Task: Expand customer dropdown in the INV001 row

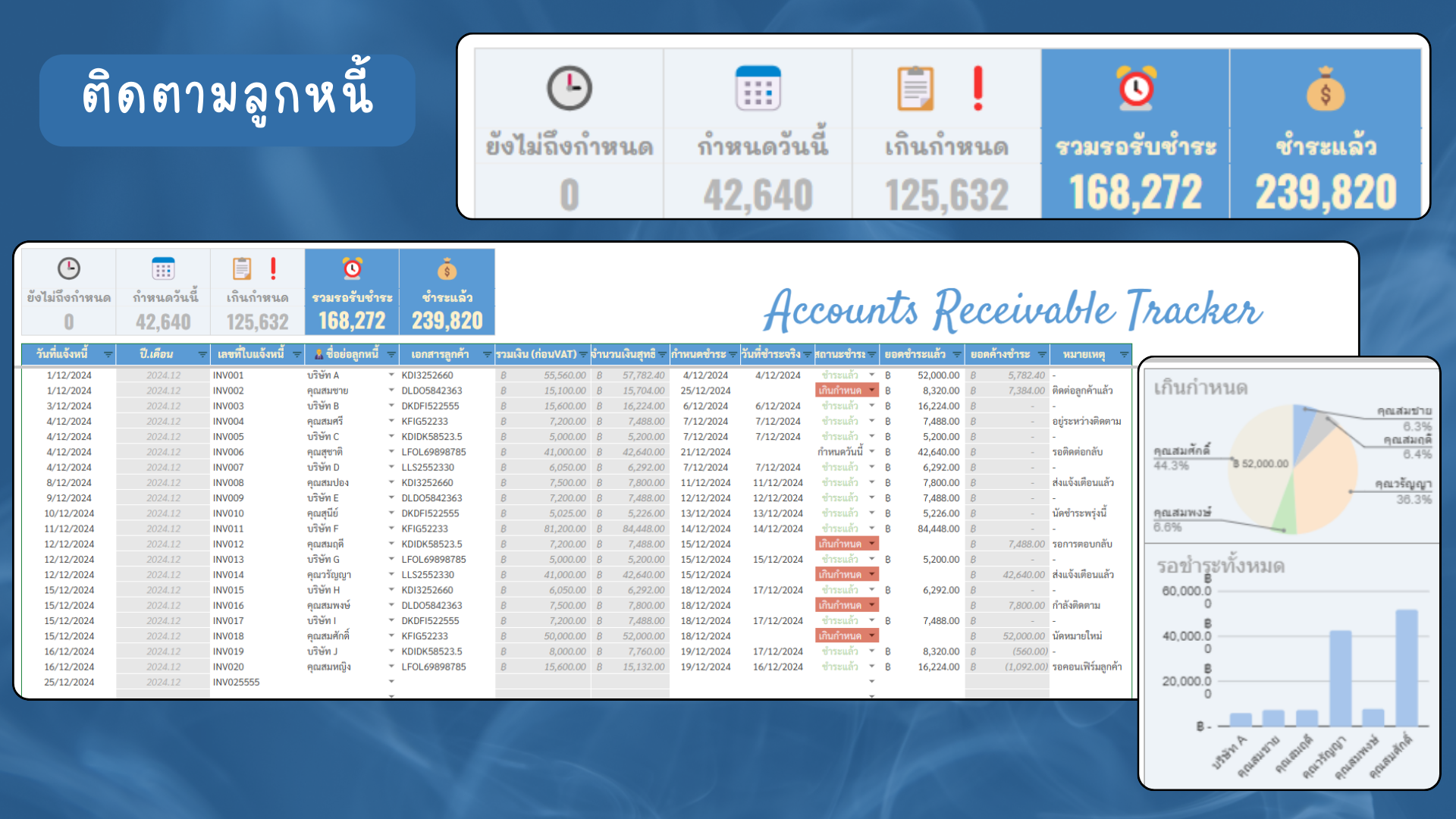Action: (391, 375)
